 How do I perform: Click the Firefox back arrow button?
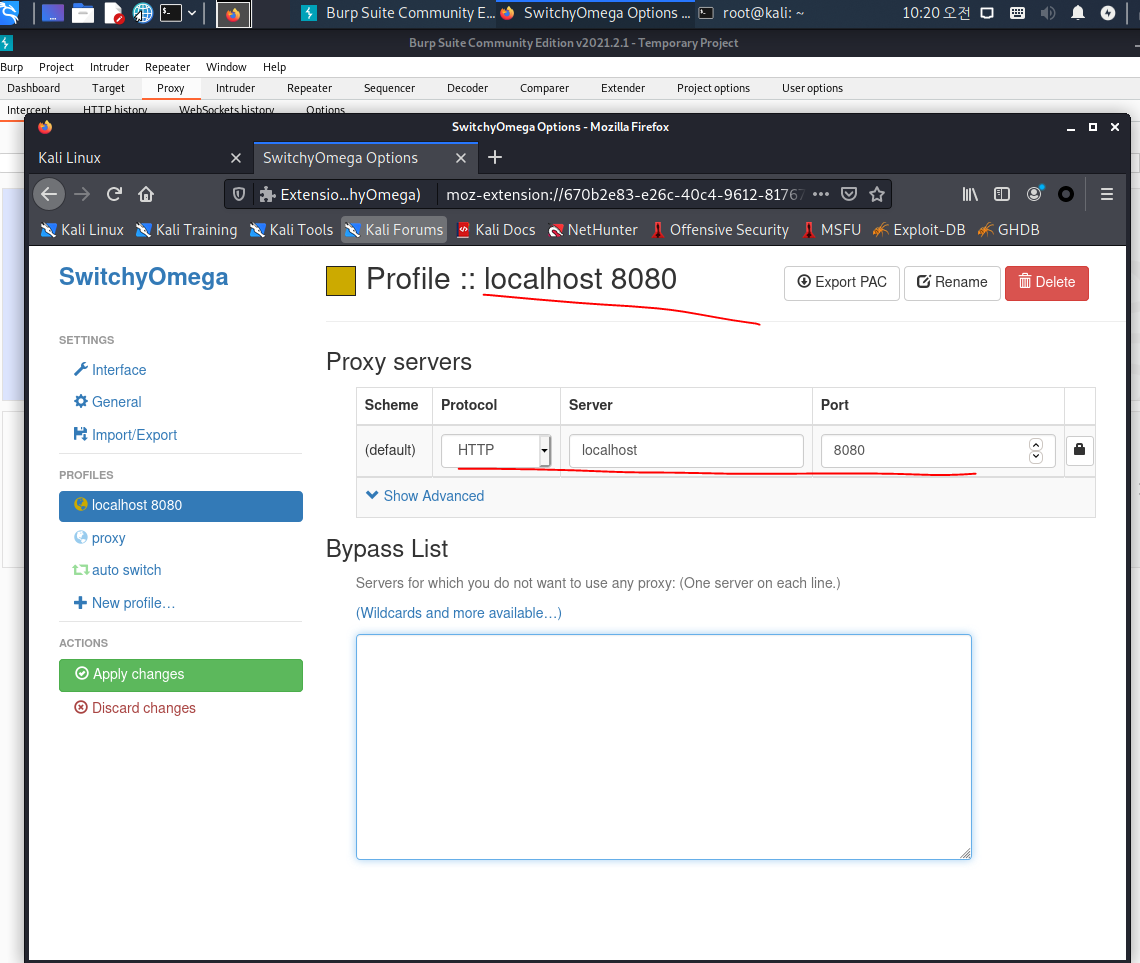(x=49, y=194)
